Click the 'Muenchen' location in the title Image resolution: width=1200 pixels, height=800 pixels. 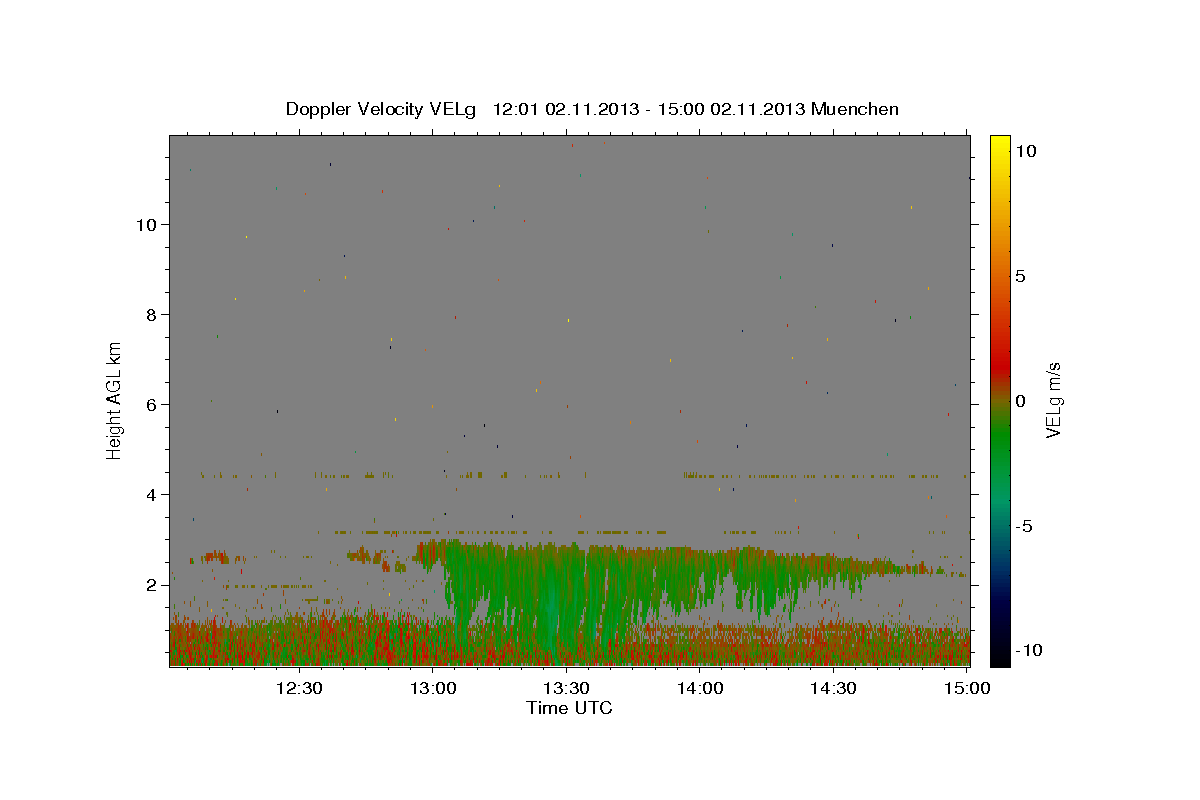coord(855,109)
